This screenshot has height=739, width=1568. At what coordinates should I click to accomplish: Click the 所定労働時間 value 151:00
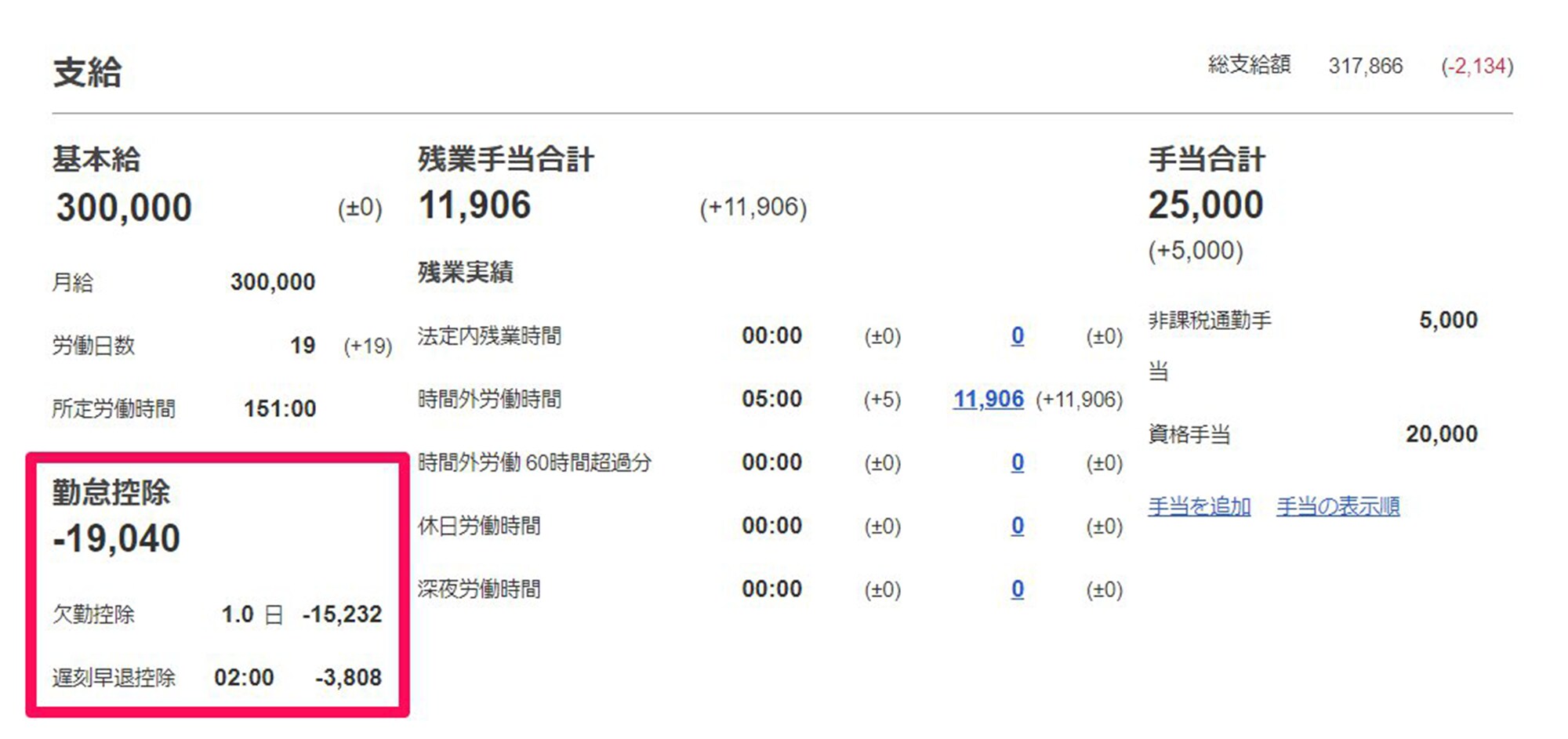coord(280,409)
